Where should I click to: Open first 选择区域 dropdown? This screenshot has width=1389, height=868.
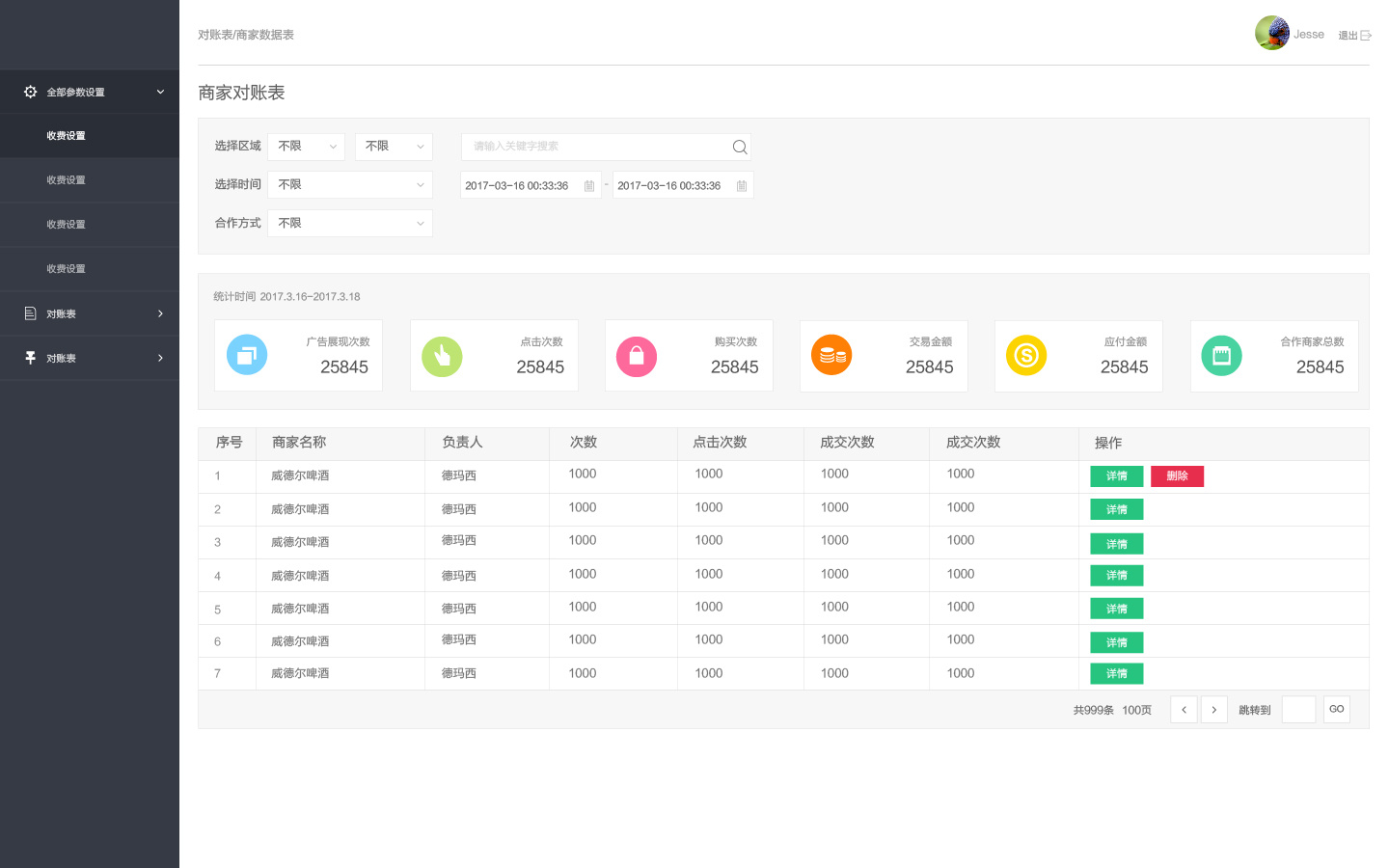(307, 147)
